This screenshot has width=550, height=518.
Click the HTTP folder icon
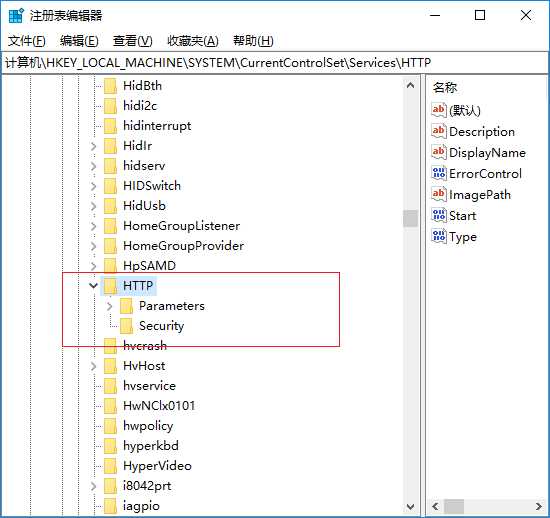coord(110,286)
